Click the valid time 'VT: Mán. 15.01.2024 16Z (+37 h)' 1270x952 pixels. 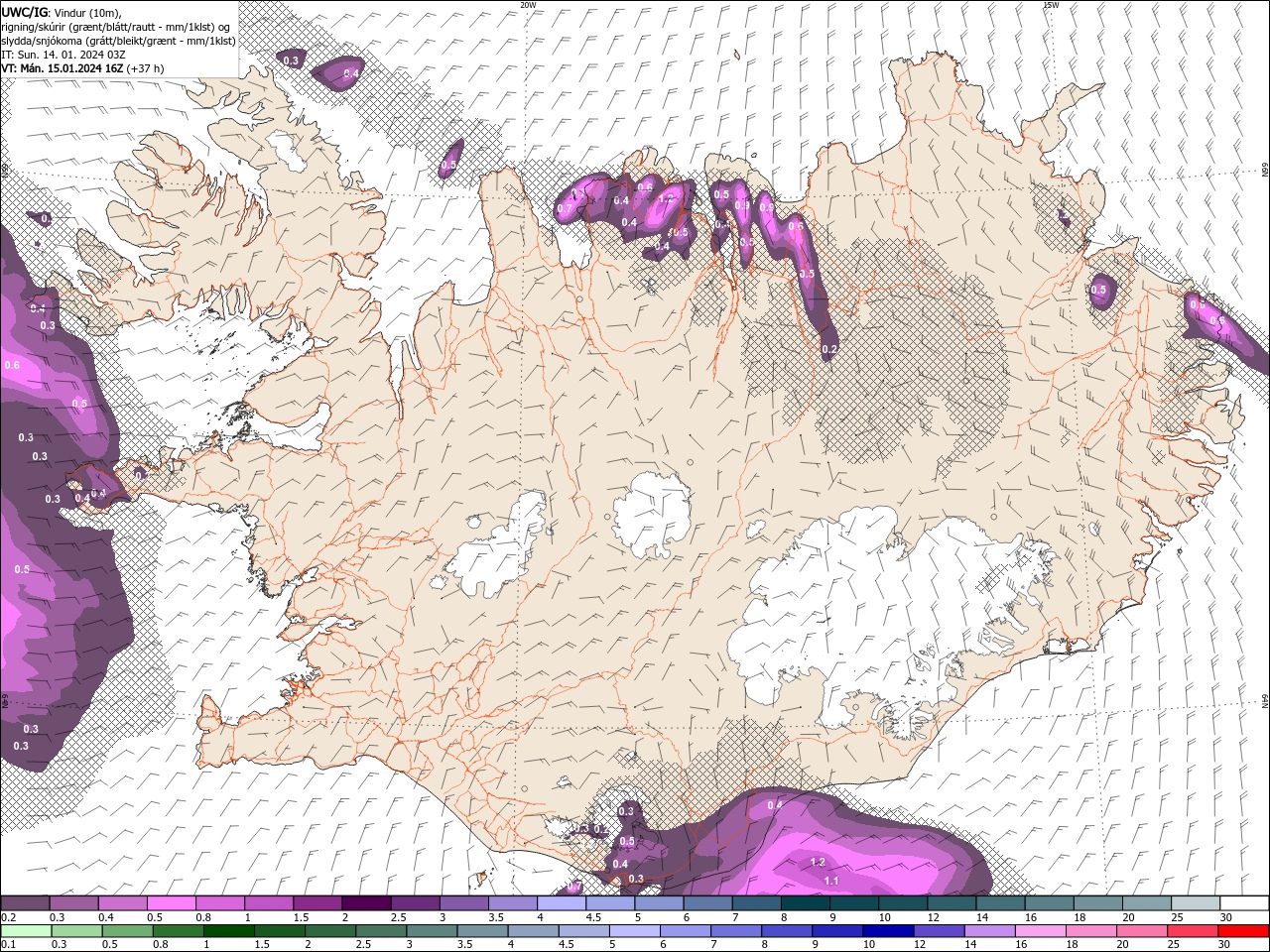[82, 68]
